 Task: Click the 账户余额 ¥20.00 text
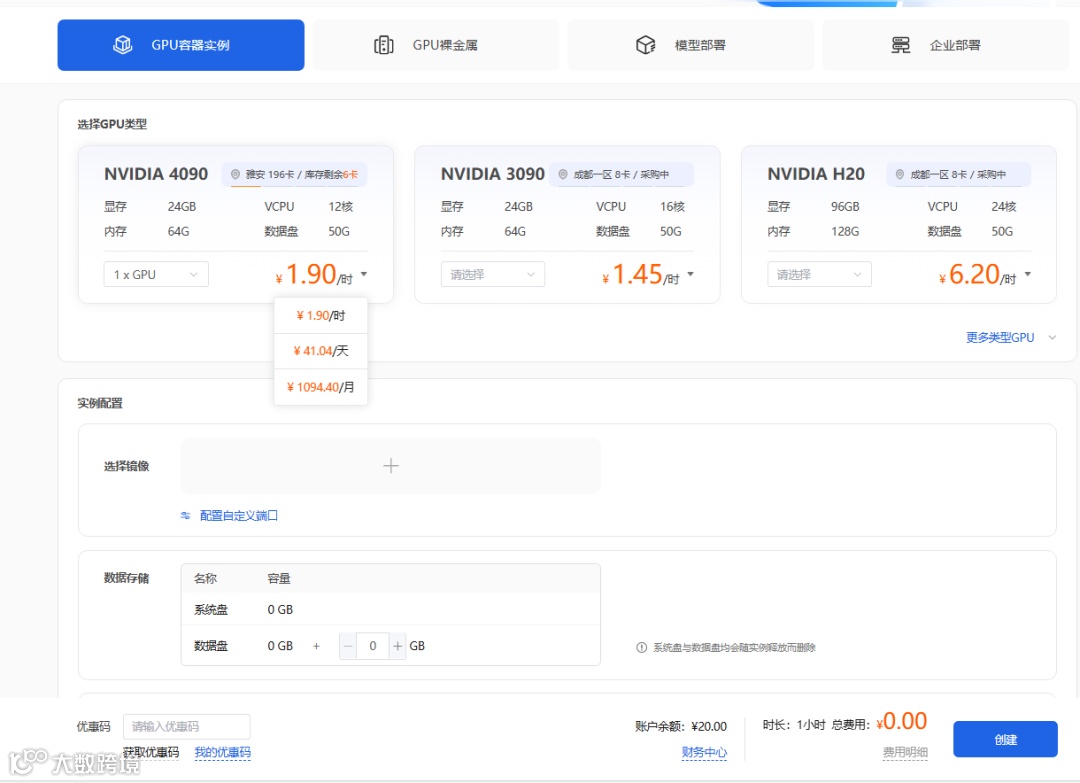click(681, 727)
